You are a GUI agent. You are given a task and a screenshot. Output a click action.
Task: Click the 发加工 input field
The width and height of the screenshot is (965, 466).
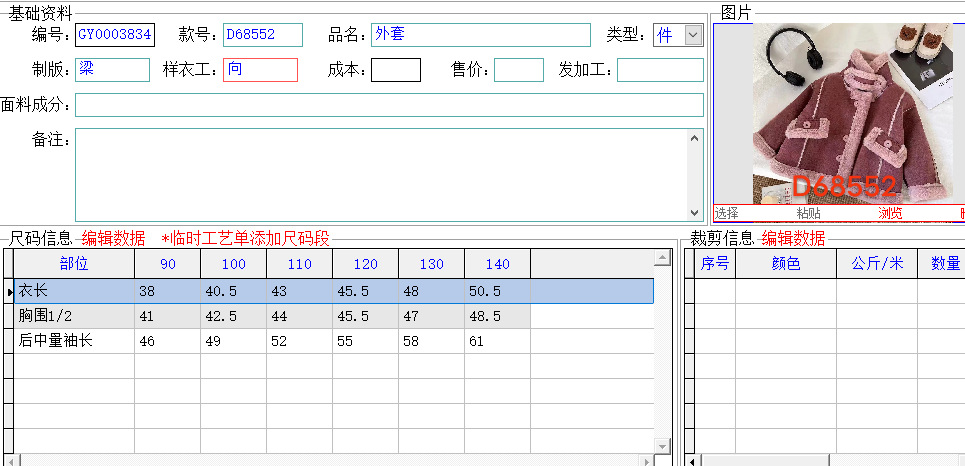[660, 70]
